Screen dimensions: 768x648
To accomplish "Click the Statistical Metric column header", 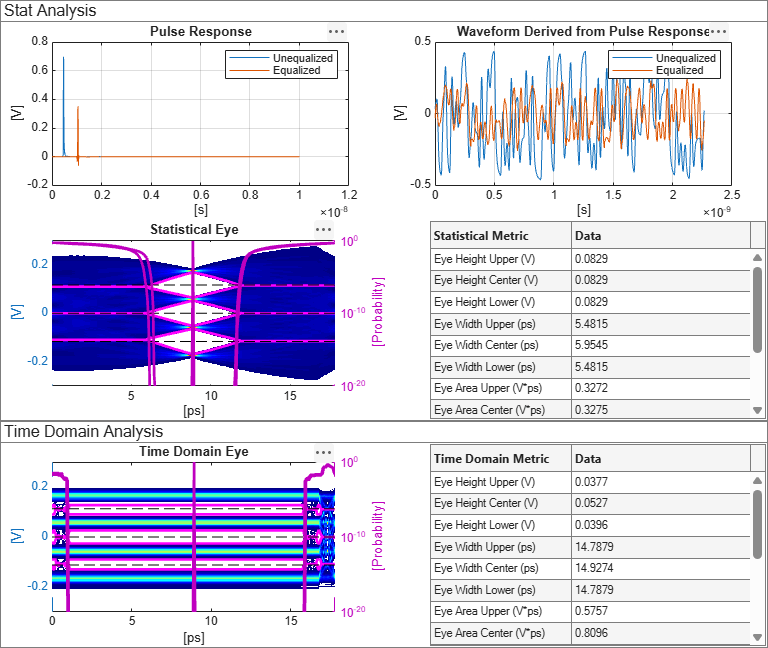I will (x=501, y=236).
